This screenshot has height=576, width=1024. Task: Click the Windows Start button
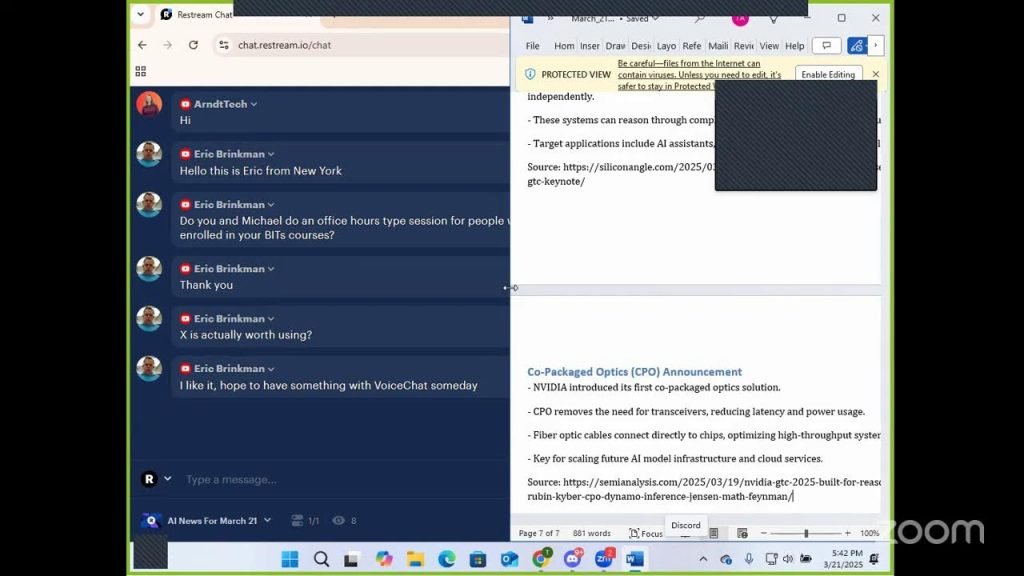tap(290, 559)
